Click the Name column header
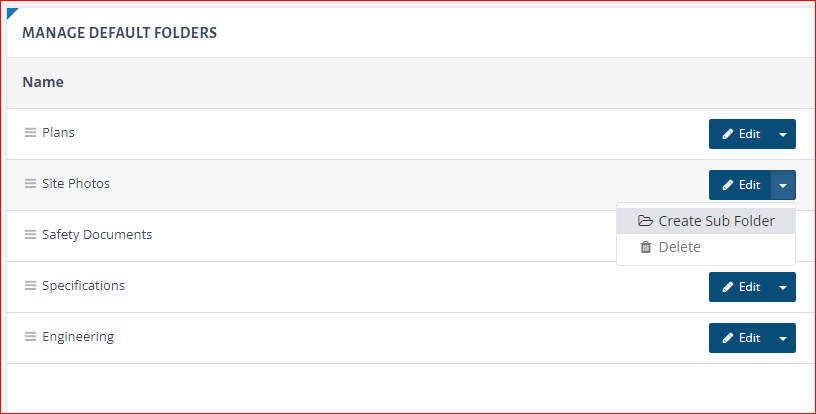The width and height of the screenshot is (816, 414). click(43, 82)
